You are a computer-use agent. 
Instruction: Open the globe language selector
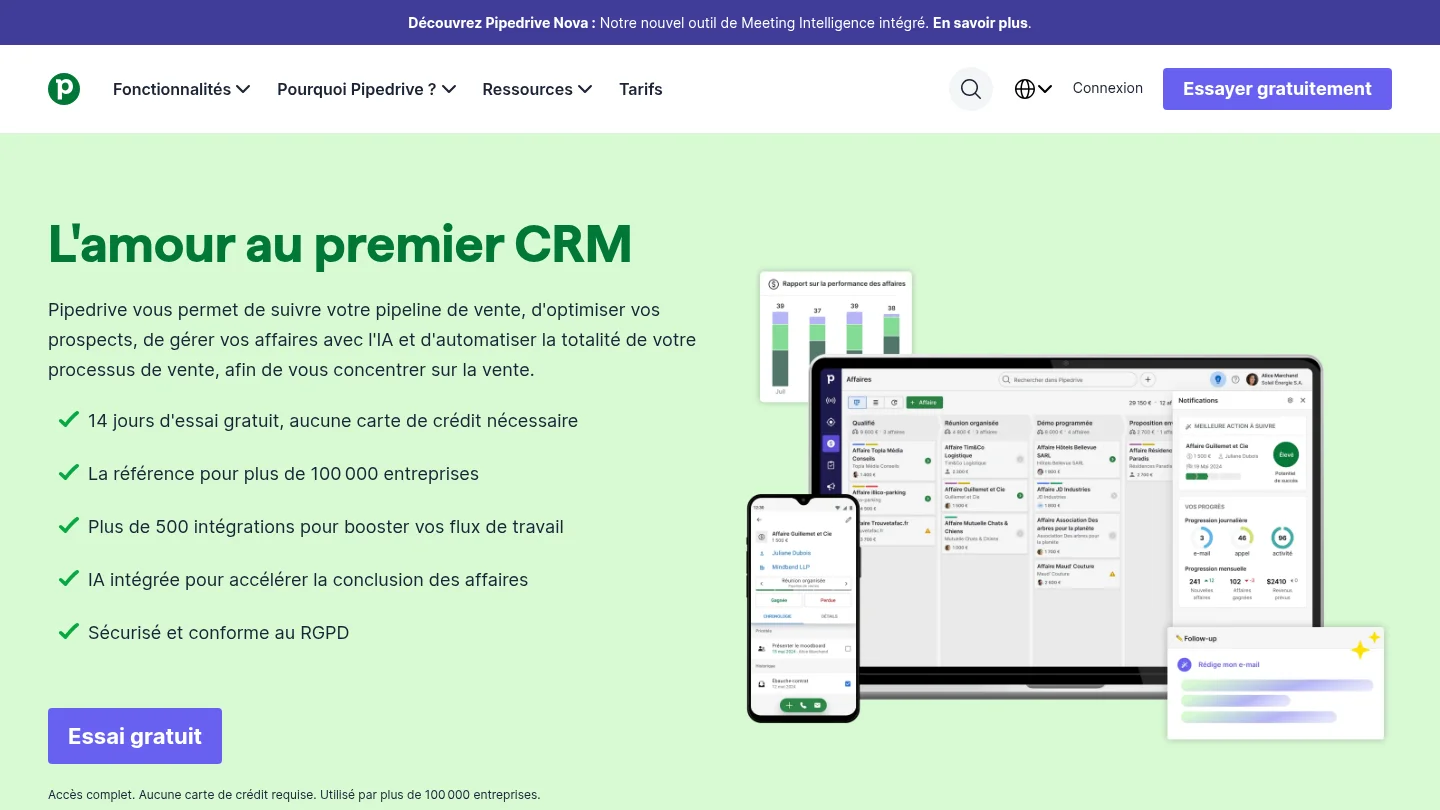tap(1033, 89)
